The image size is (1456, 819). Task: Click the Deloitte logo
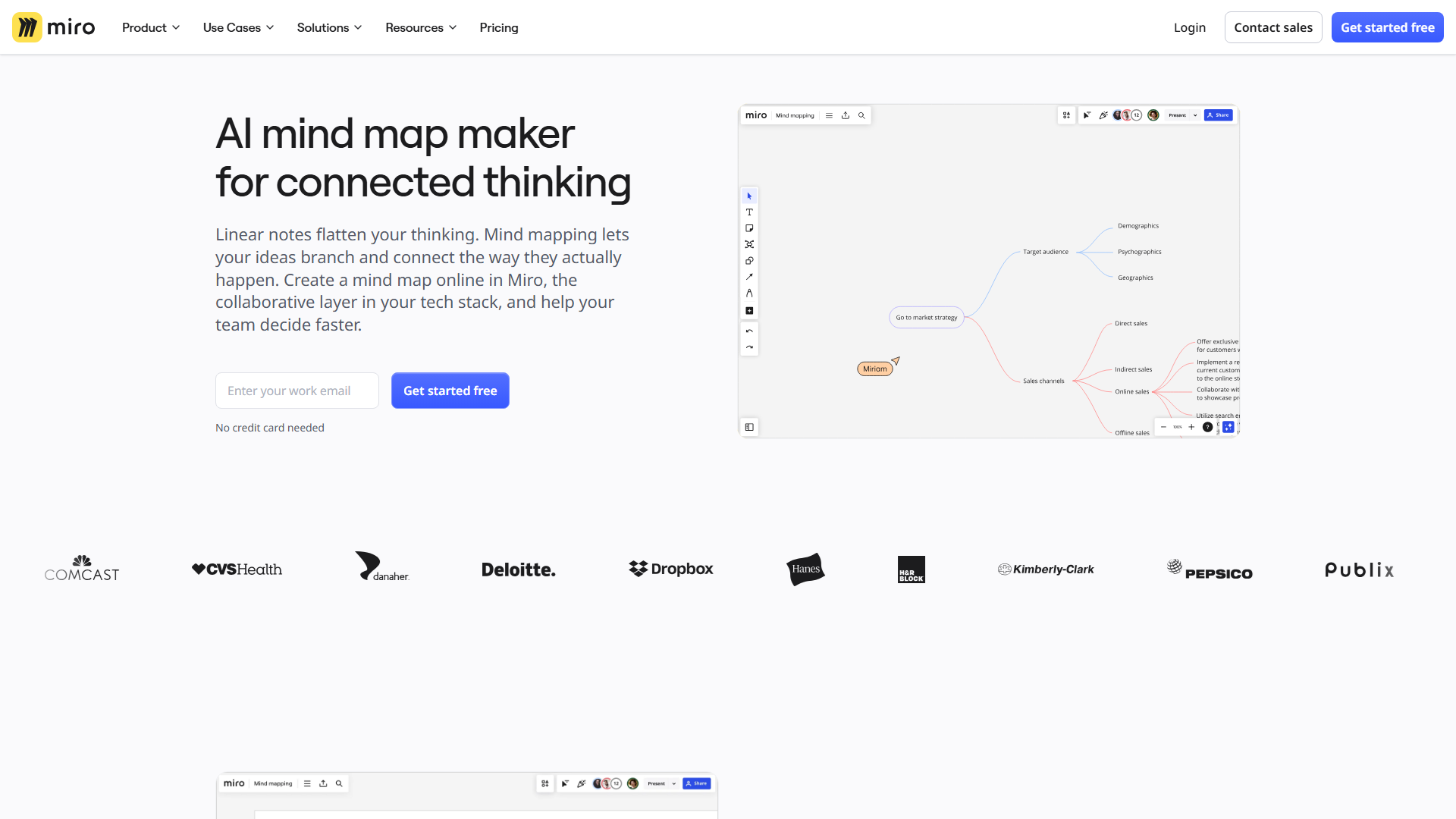(x=519, y=570)
